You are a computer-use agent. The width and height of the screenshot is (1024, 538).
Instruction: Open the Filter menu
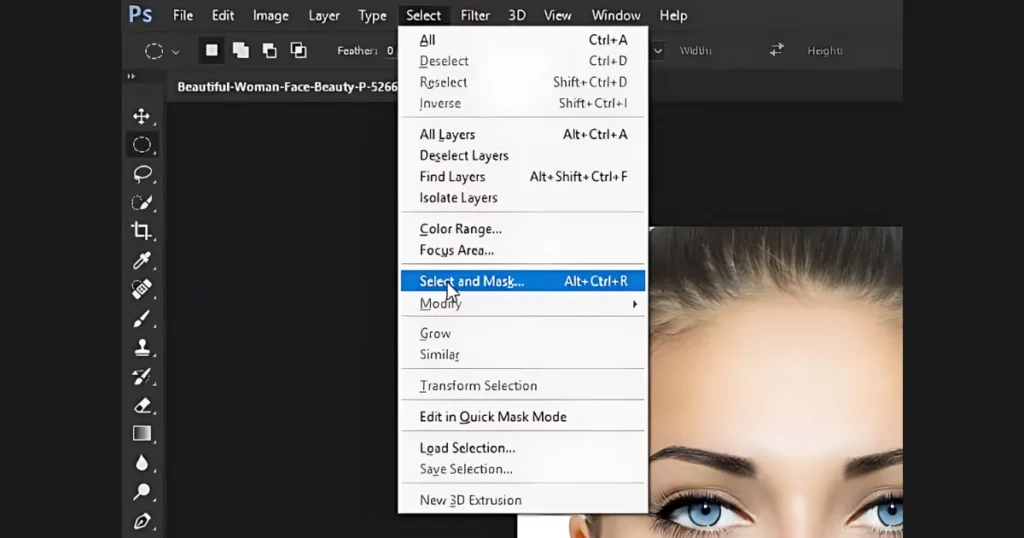[x=475, y=15]
